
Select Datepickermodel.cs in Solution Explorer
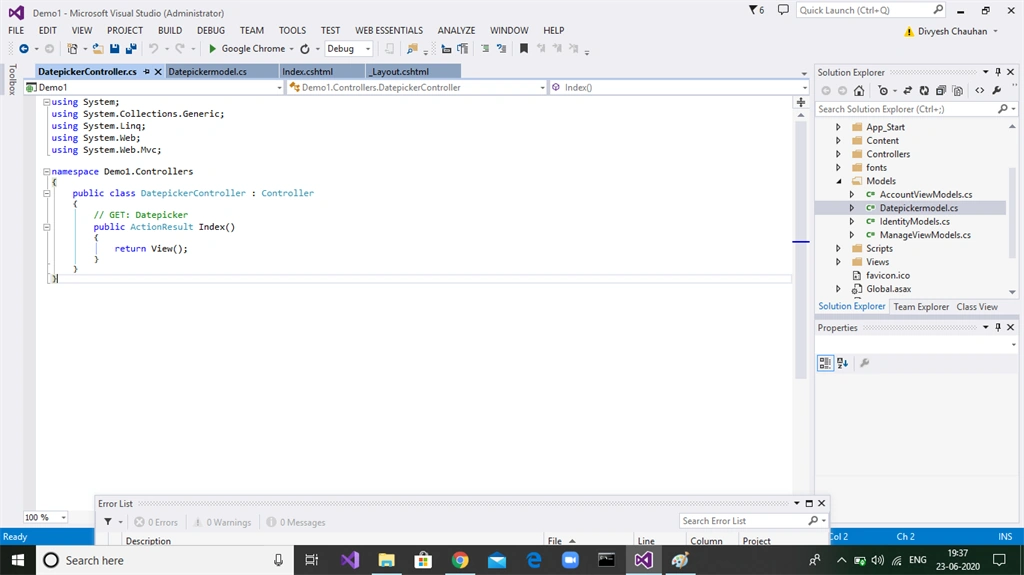pyautogui.click(x=918, y=208)
